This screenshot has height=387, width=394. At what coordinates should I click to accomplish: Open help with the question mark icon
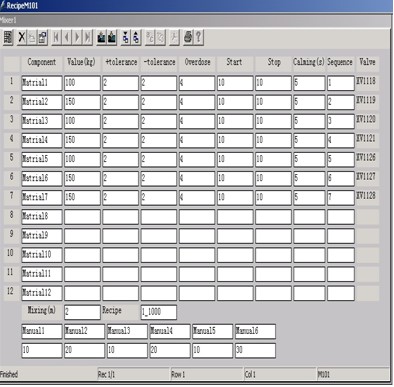[198, 37]
